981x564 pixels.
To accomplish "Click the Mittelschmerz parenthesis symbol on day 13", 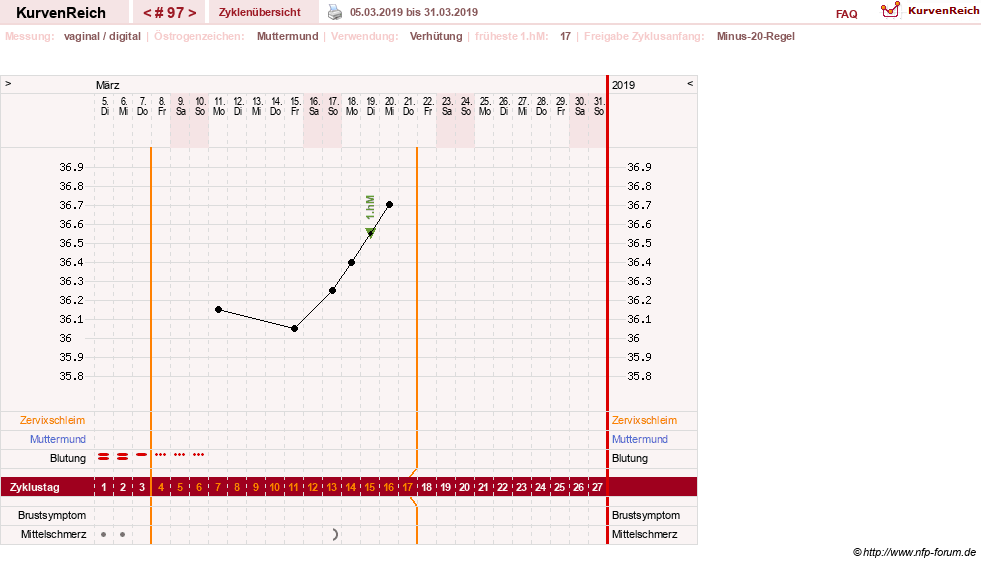I will coord(335,535).
